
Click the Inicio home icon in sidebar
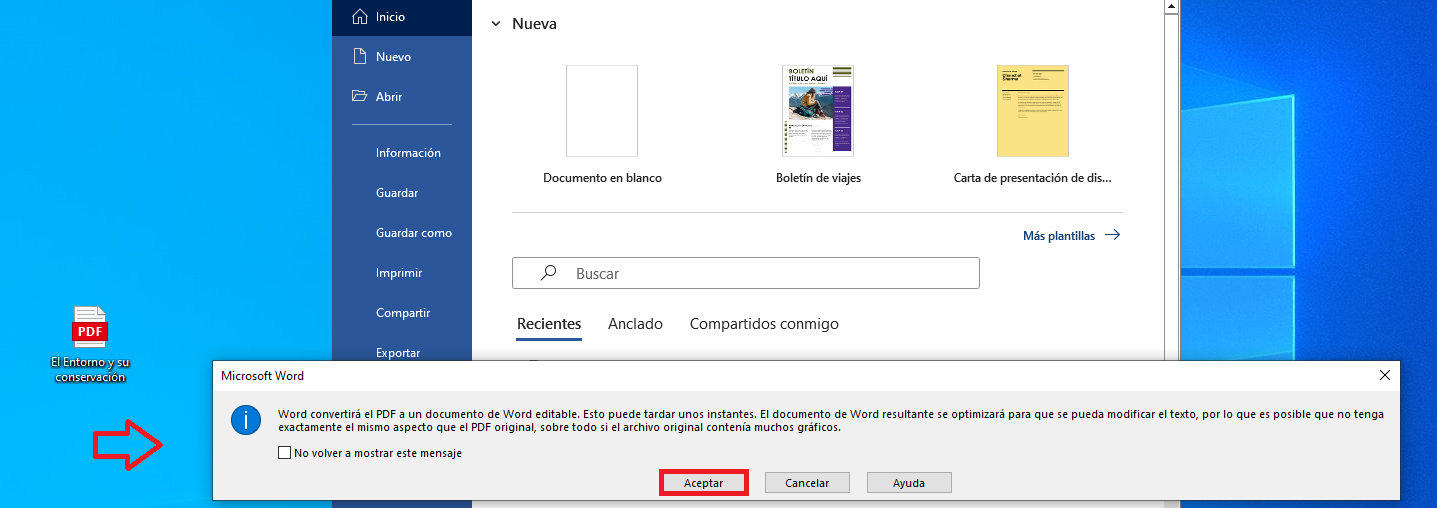coord(360,17)
